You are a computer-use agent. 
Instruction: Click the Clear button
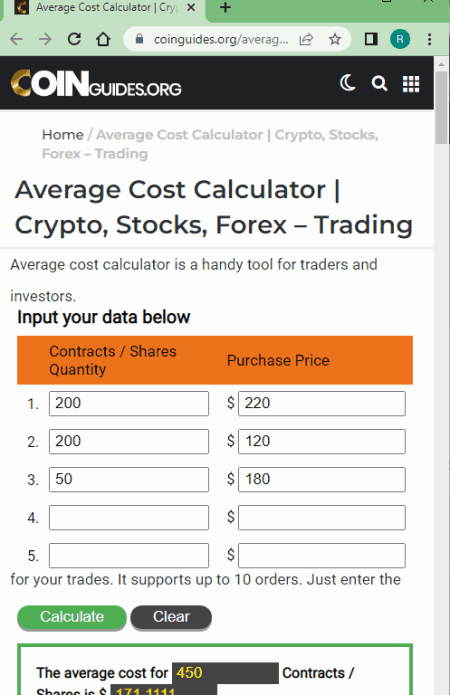click(x=171, y=617)
